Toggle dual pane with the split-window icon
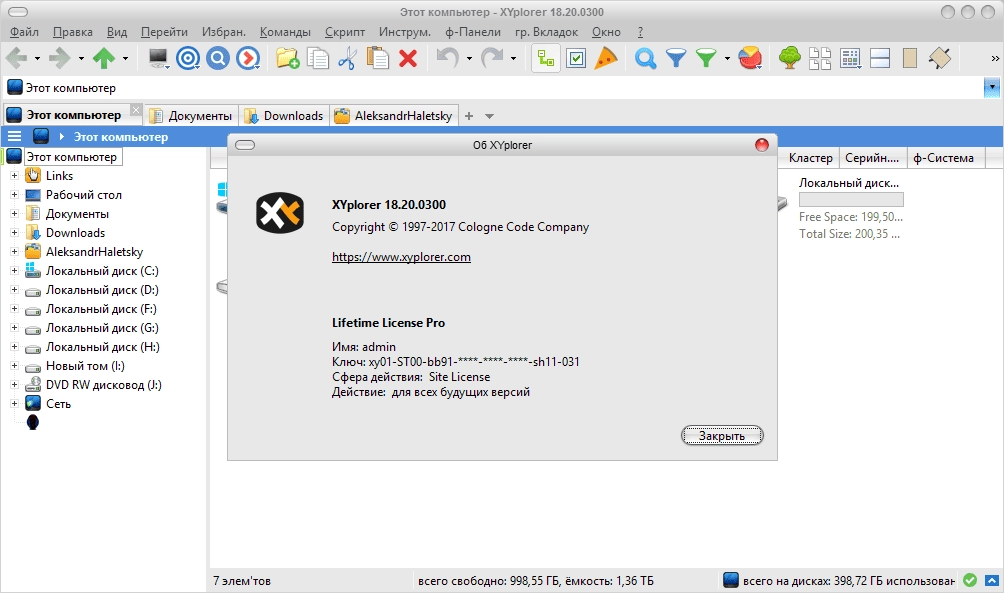This screenshot has width=1004, height=593. [880, 58]
